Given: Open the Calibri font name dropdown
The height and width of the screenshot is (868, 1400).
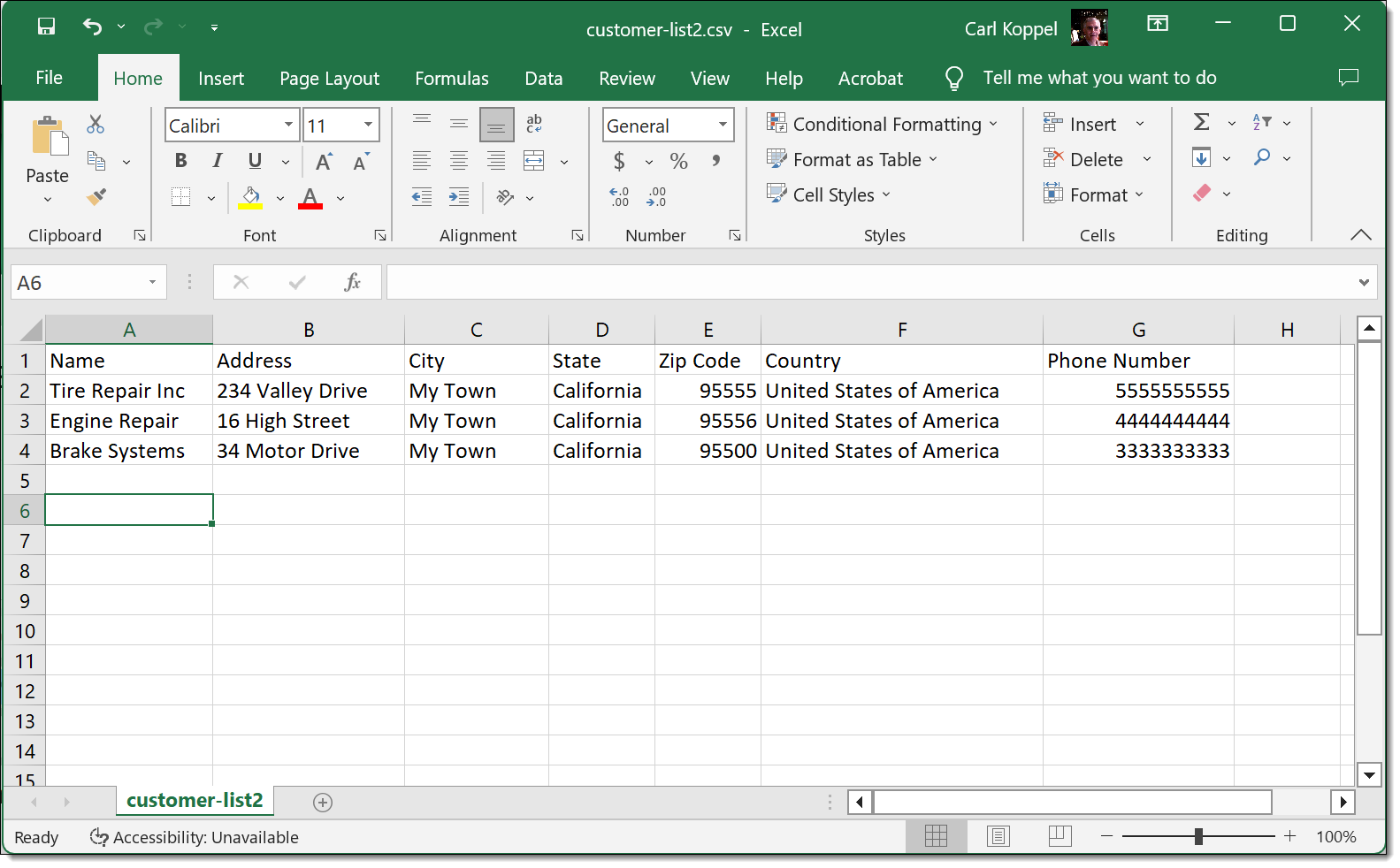Looking at the screenshot, I should [x=288, y=125].
